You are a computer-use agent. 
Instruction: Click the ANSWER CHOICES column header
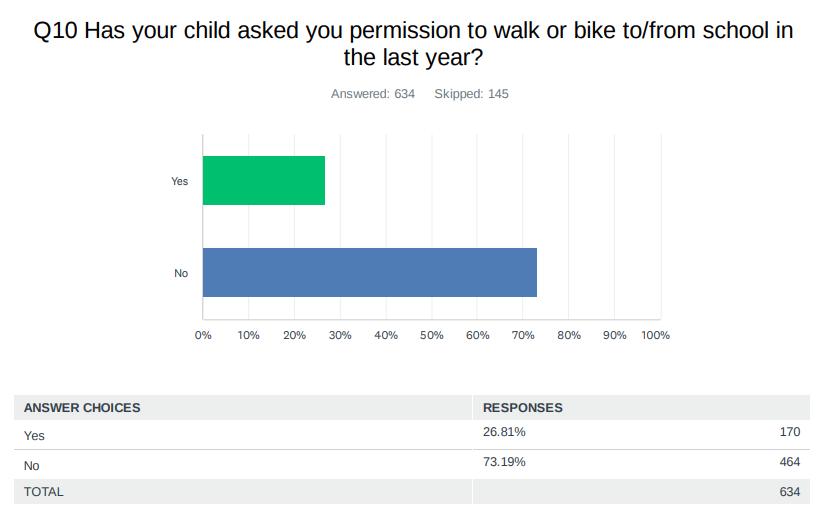(82, 408)
